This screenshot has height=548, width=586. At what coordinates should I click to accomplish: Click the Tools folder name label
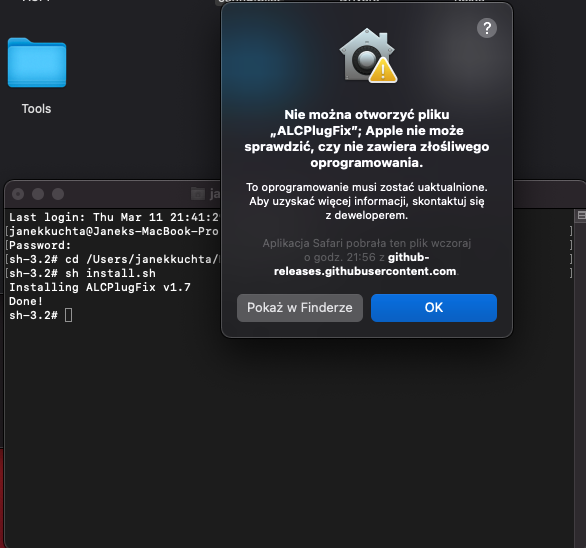coord(36,109)
